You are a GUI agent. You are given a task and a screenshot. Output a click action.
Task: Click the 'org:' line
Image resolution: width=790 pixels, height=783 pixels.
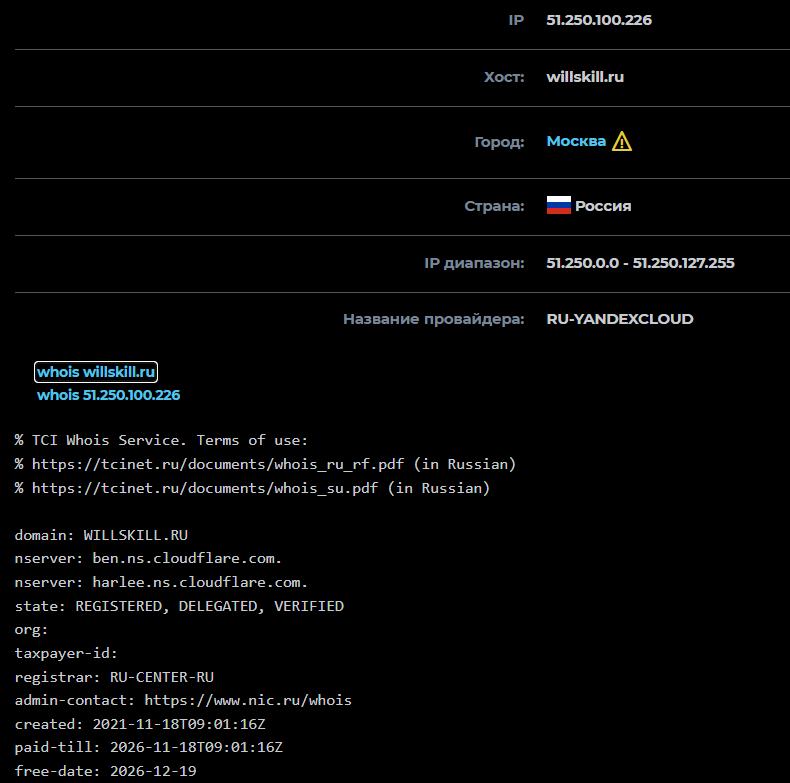click(x=31, y=630)
